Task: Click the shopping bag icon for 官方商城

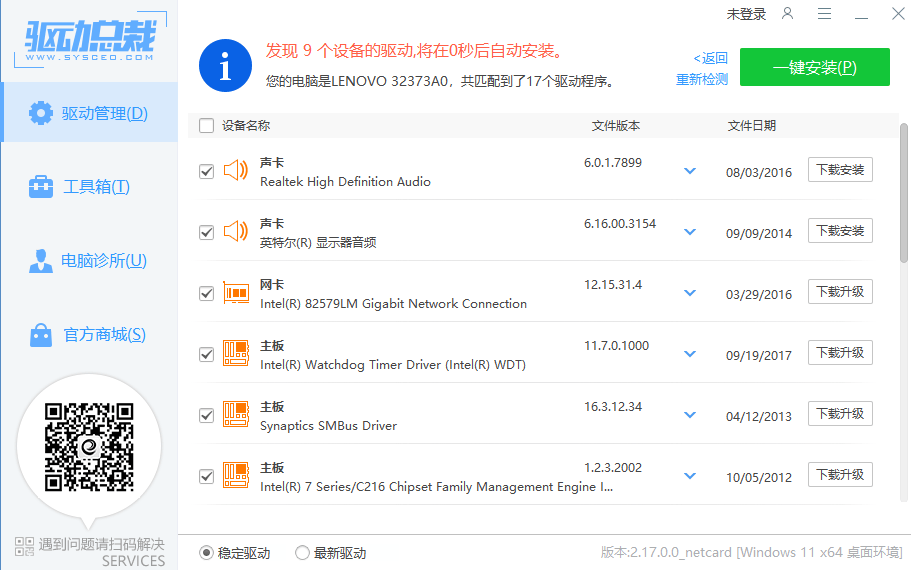Action: point(41,335)
